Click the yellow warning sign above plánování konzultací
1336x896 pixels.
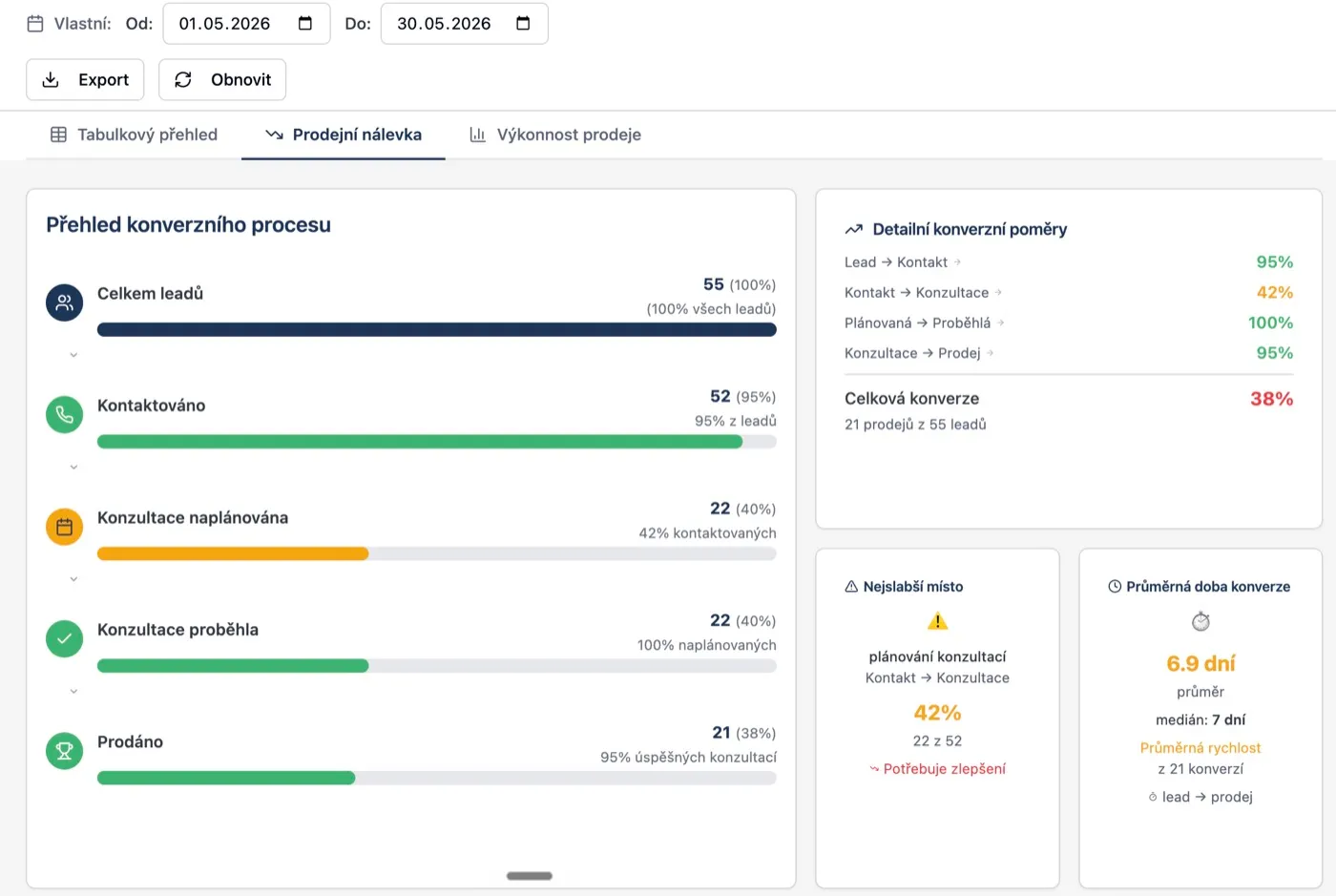coord(938,622)
